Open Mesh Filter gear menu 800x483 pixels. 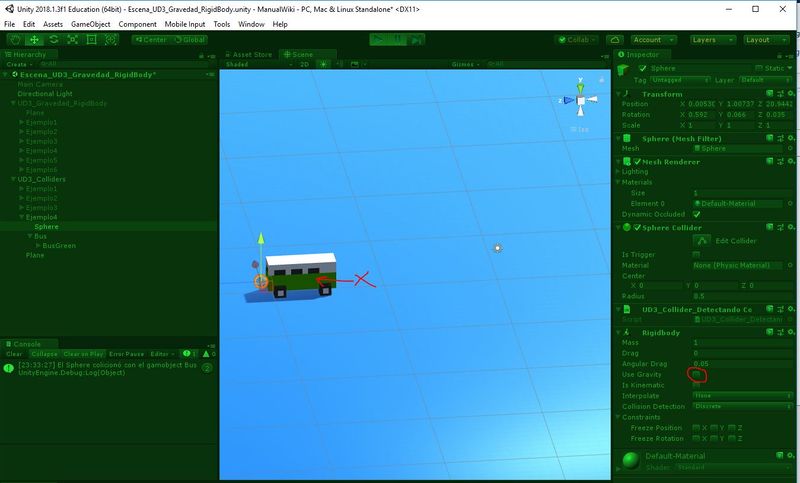click(x=791, y=138)
